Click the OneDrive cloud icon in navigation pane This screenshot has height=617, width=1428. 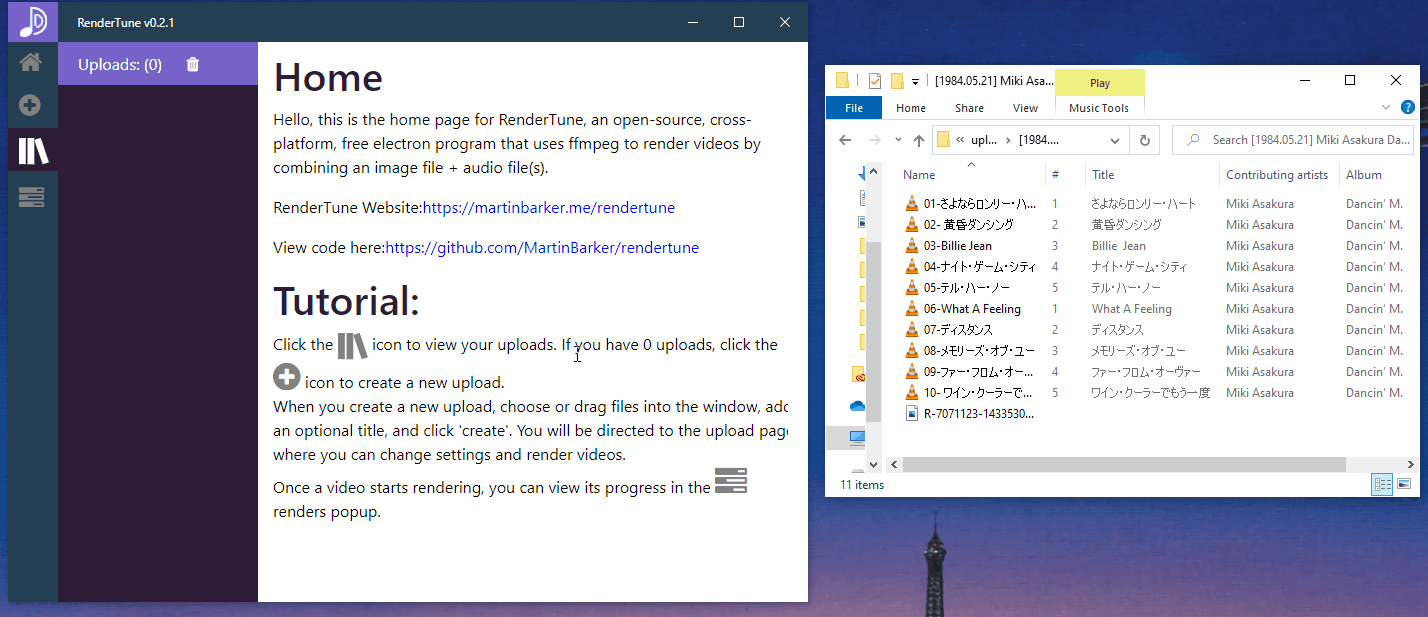pyautogui.click(x=857, y=406)
